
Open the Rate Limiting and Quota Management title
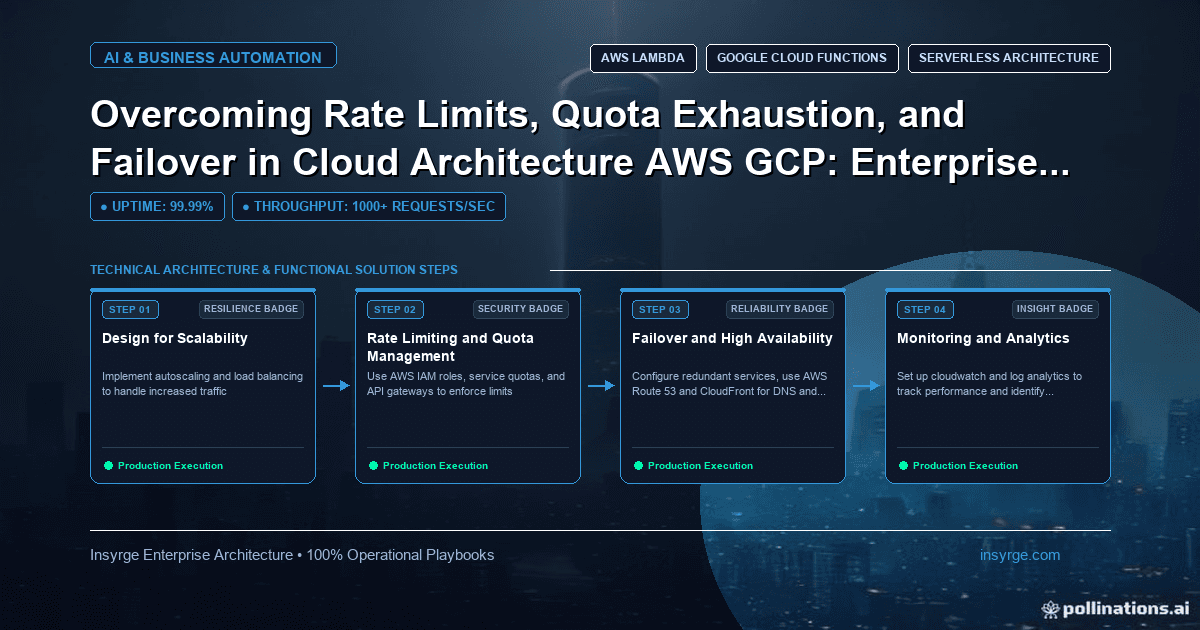[450, 347]
